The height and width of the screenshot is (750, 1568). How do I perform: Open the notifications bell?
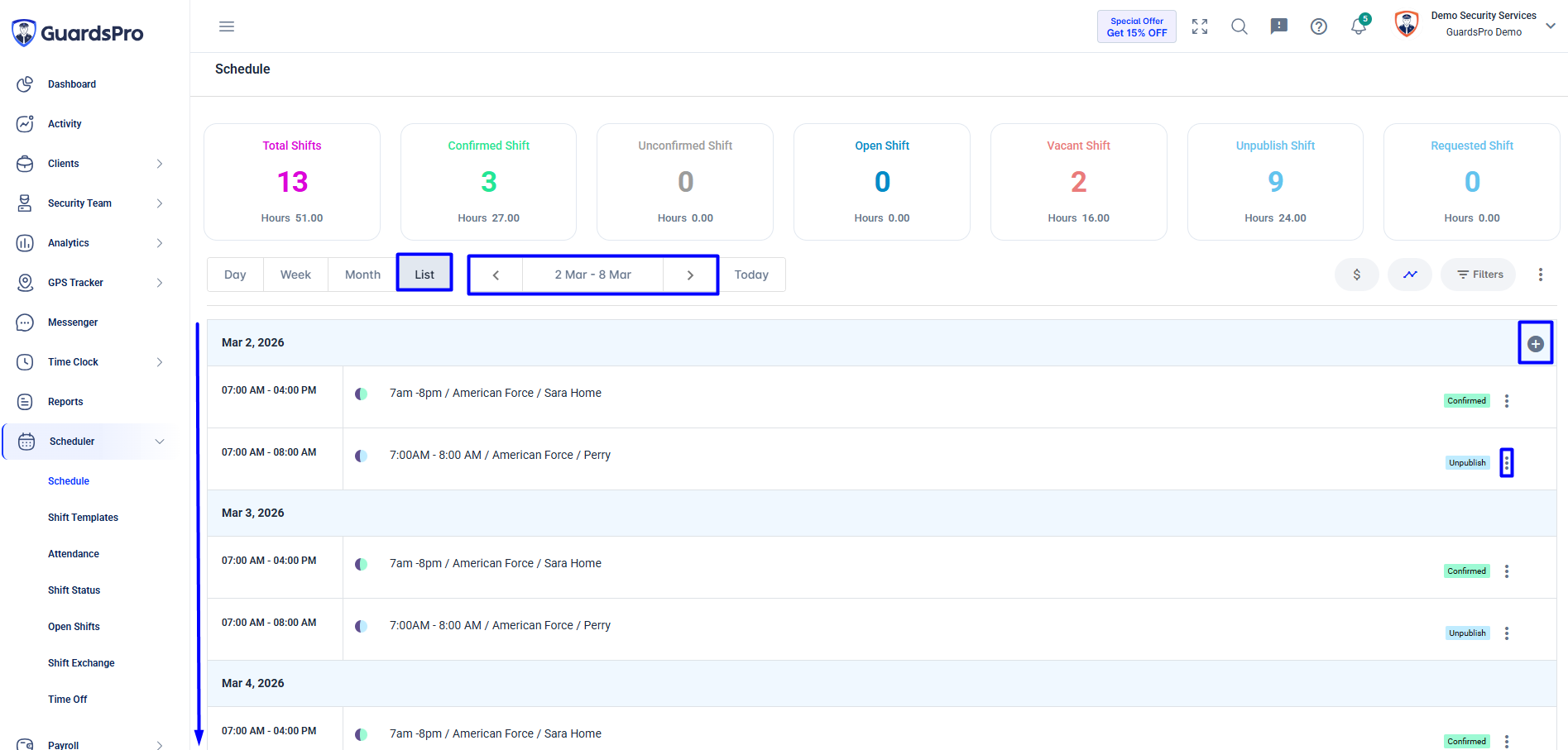[1359, 26]
